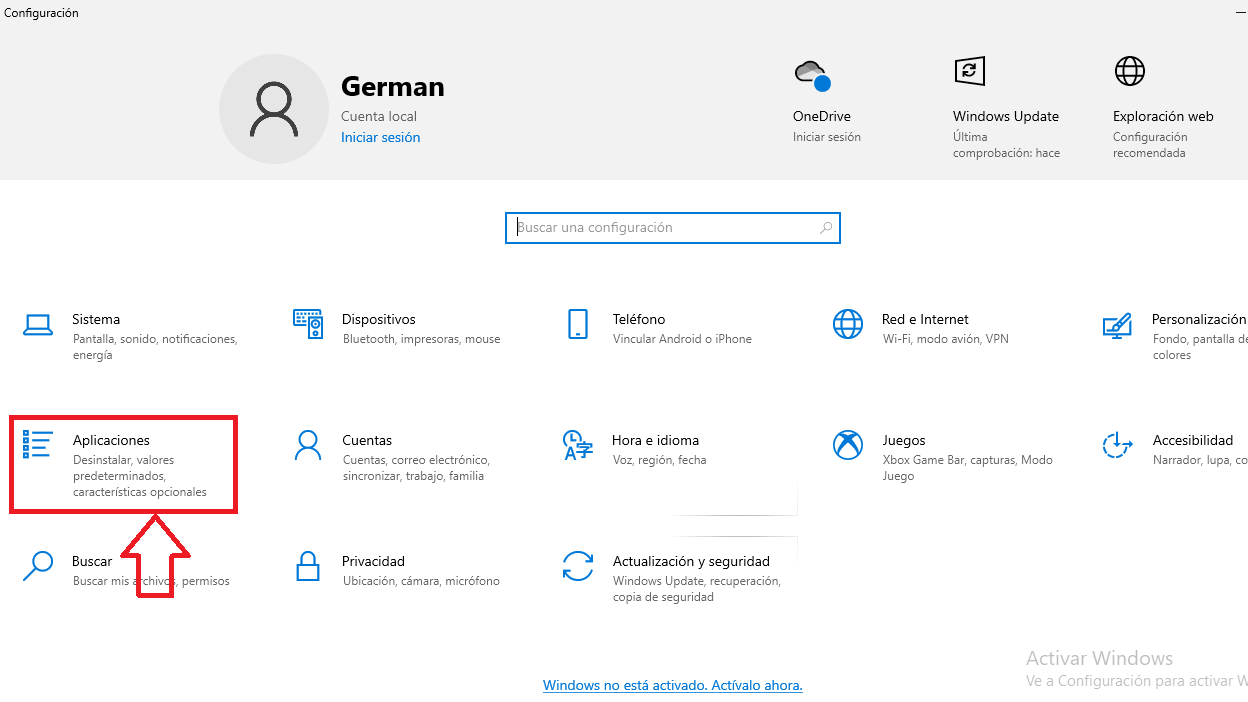Open the Sistema laptop icon
Viewport: 1248px width, 702px height.
point(38,324)
